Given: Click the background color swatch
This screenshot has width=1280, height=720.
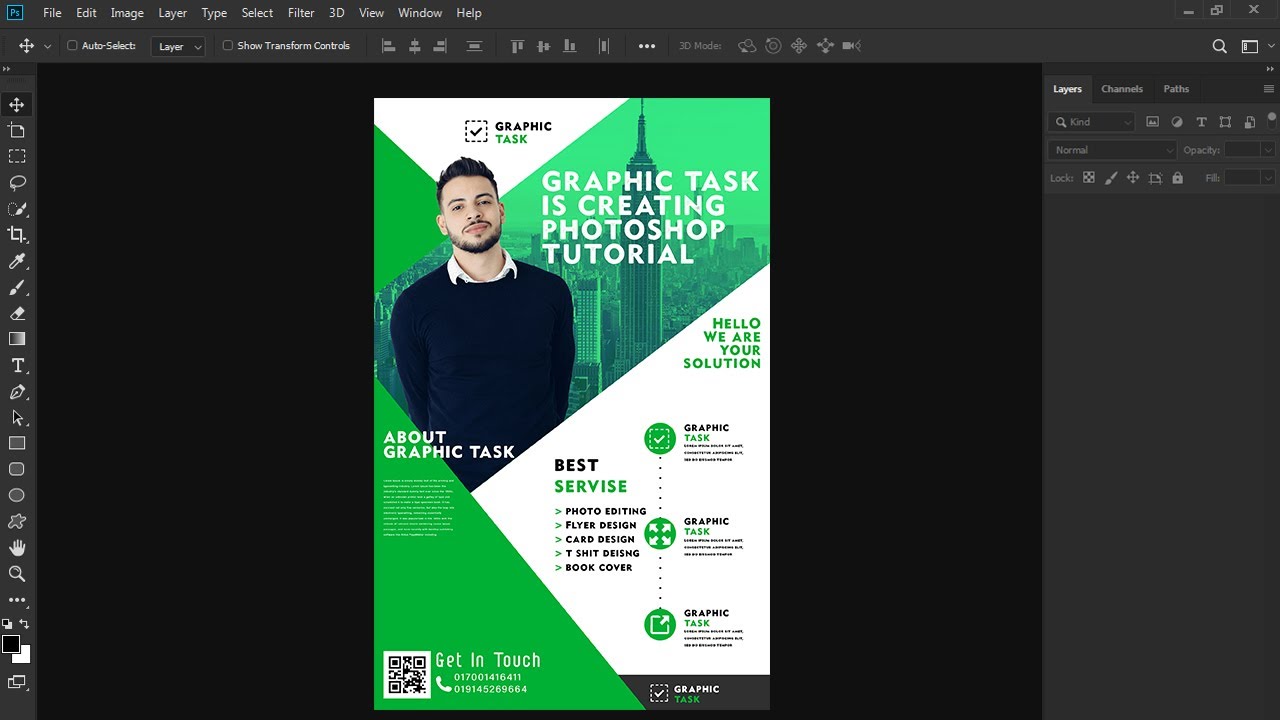Looking at the screenshot, I should click(x=25, y=657).
